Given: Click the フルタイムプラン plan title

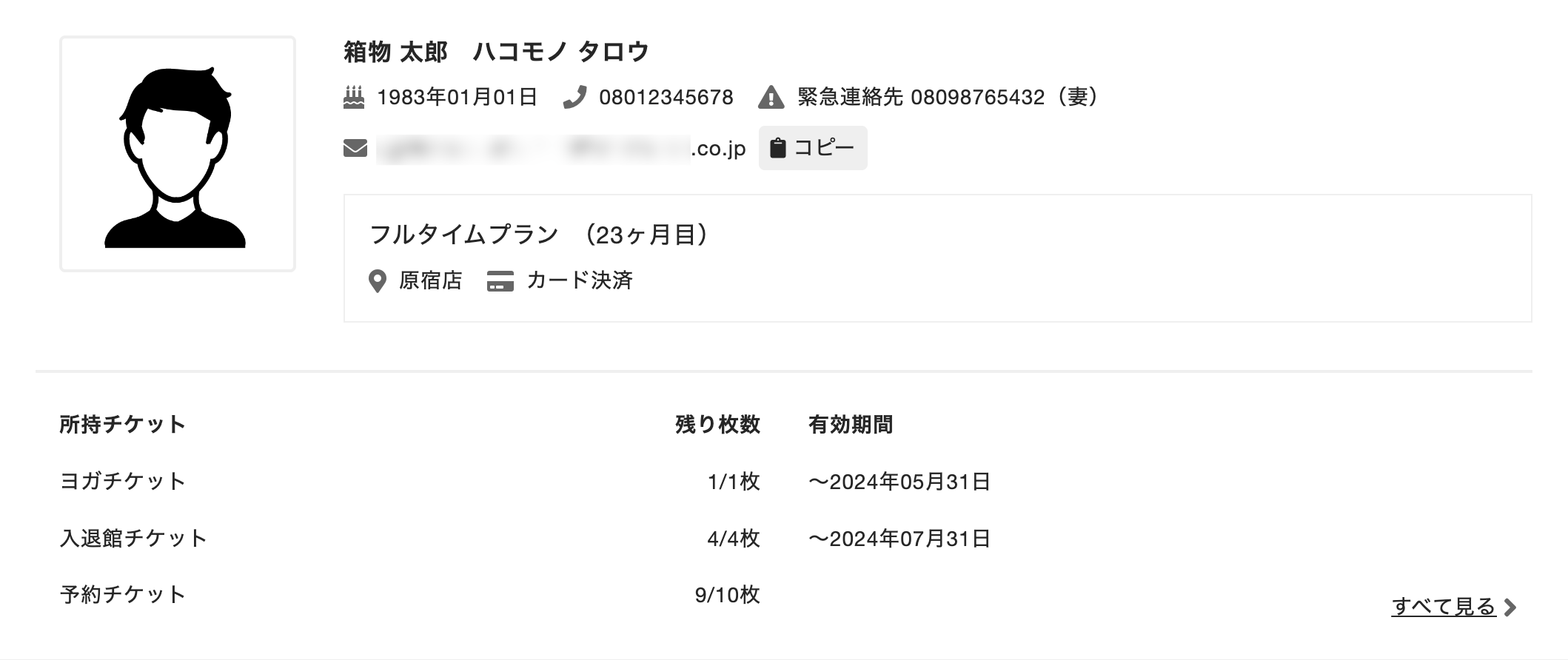Looking at the screenshot, I should pos(463,235).
